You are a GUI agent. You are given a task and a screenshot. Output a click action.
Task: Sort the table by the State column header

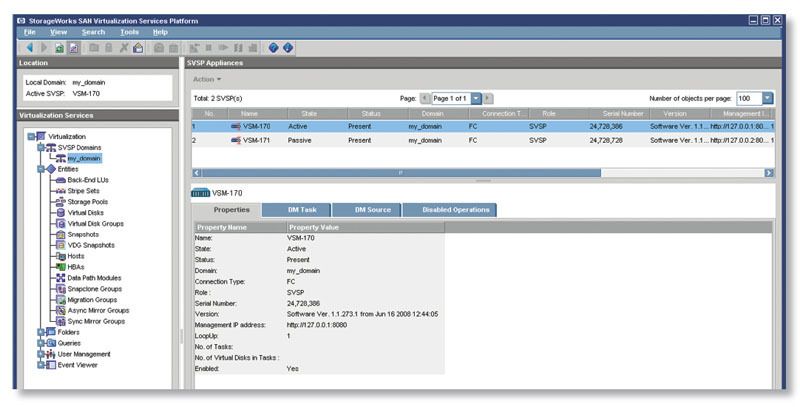pos(309,114)
